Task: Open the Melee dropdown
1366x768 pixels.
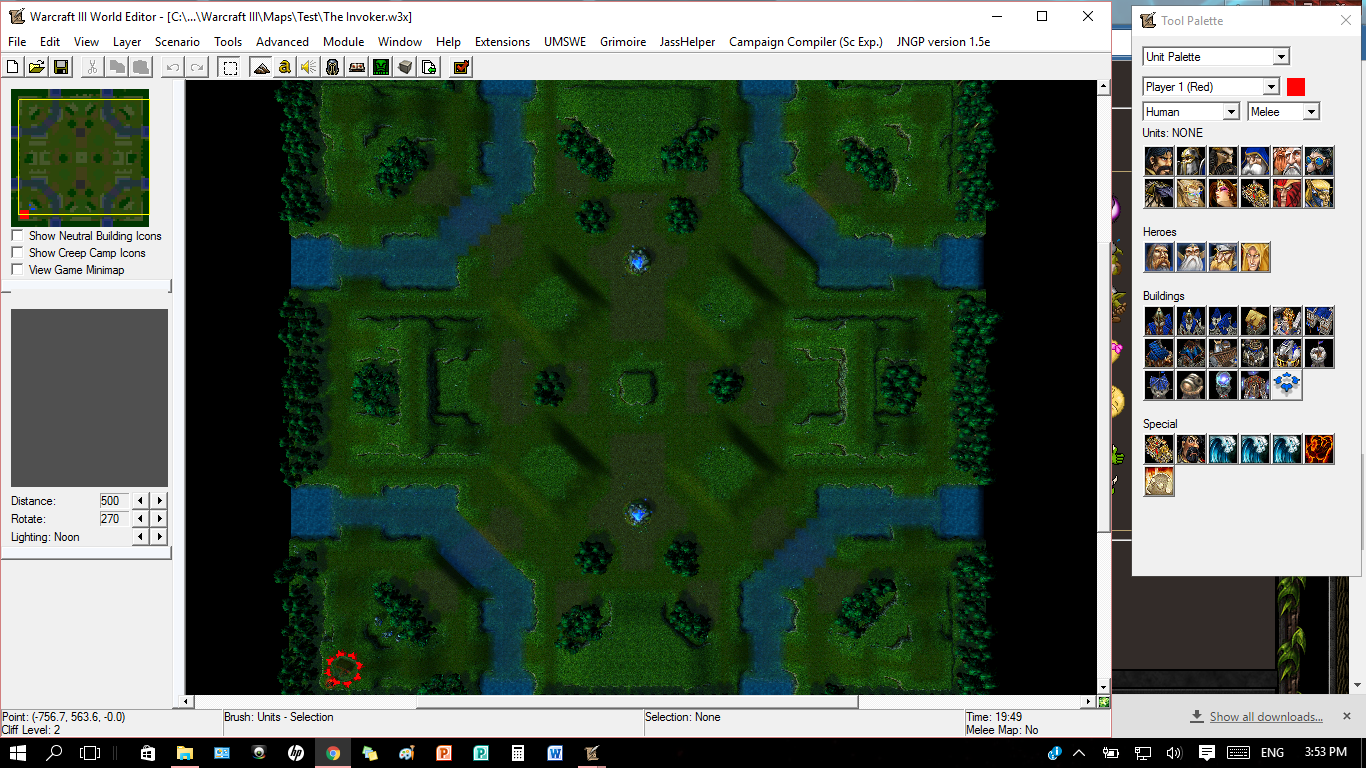Action: pos(1283,112)
